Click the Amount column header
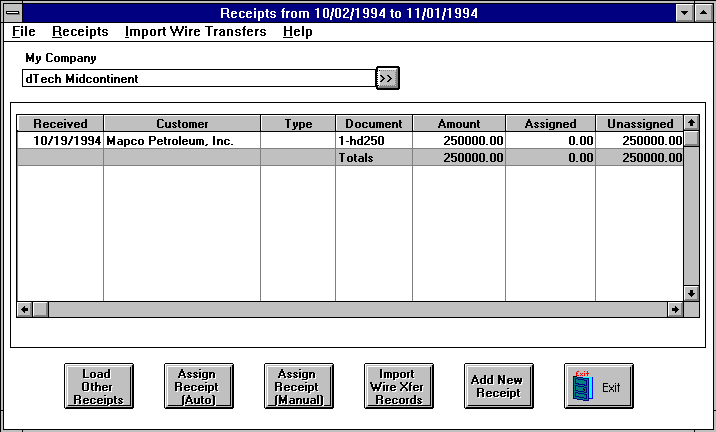Viewport: 716px width, 432px height. [459, 124]
